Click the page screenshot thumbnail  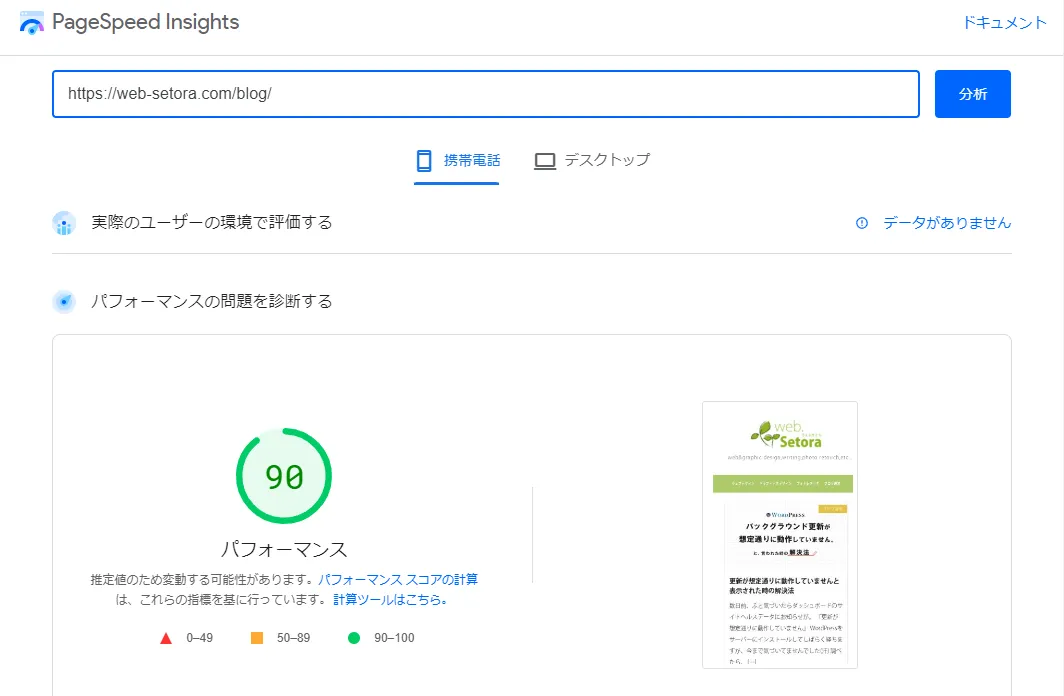780,534
